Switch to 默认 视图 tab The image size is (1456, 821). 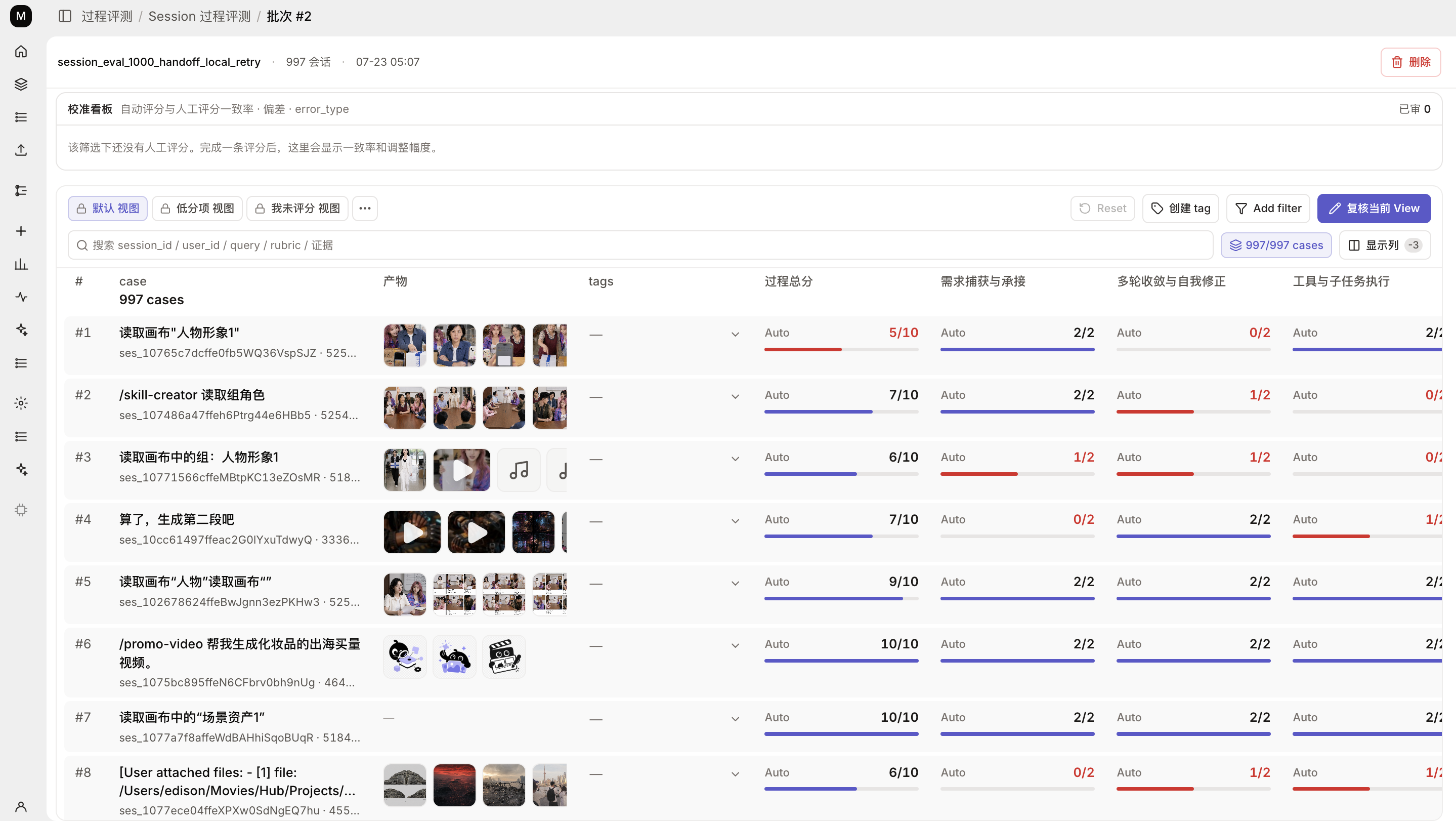pyautogui.click(x=108, y=209)
